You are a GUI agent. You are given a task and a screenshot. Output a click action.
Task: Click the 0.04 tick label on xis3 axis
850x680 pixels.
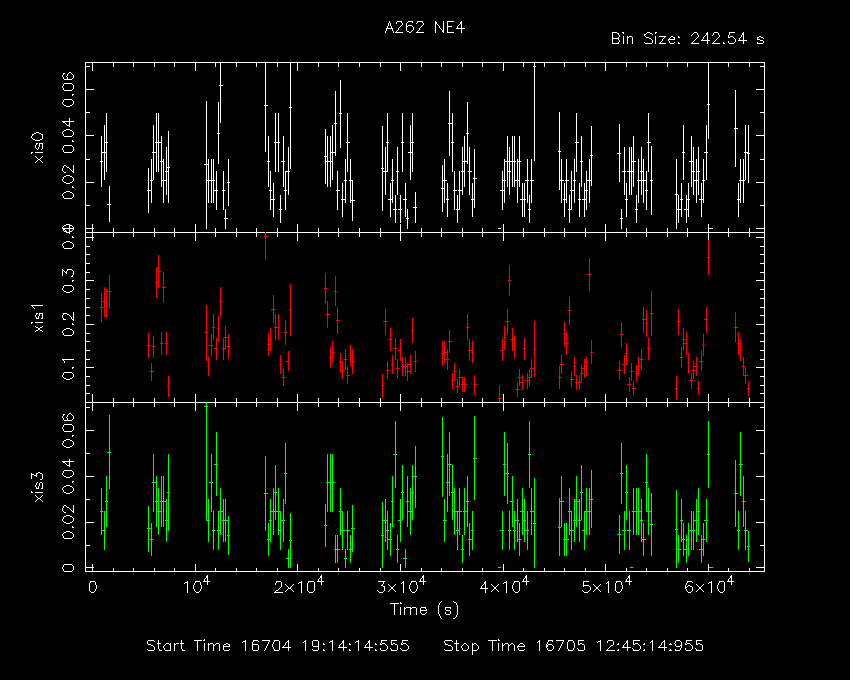click(x=68, y=476)
